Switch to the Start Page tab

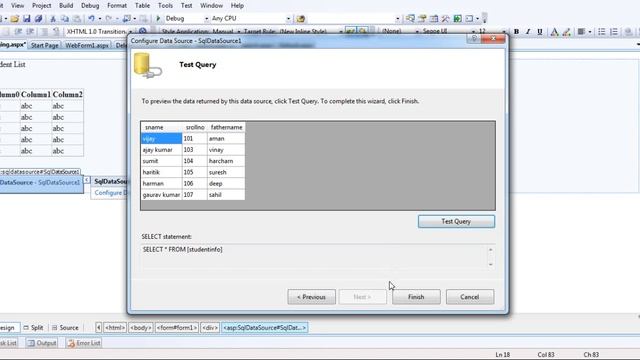click(44, 45)
